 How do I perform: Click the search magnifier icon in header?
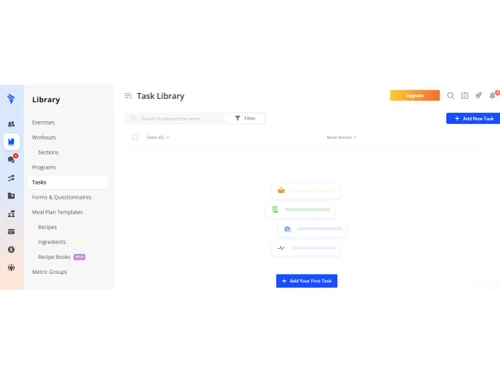(450, 96)
